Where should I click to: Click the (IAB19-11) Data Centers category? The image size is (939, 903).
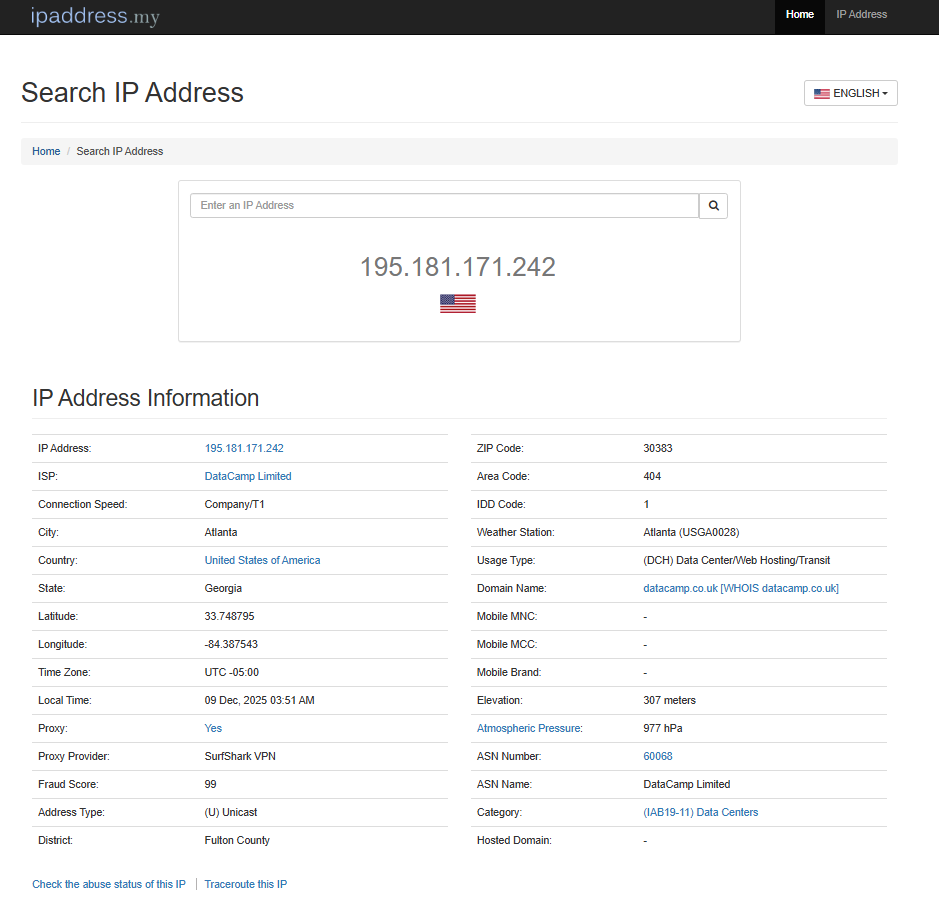point(701,812)
